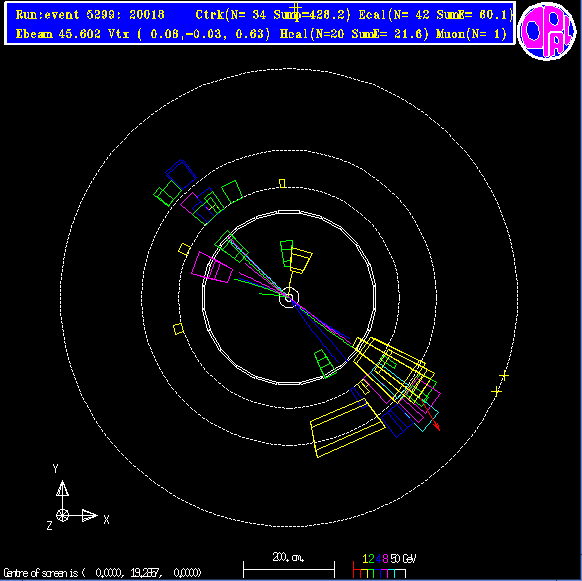The width and height of the screenshot is (582, 581).
Task: Click the GeV energy color legend
Action: point(385,566)
